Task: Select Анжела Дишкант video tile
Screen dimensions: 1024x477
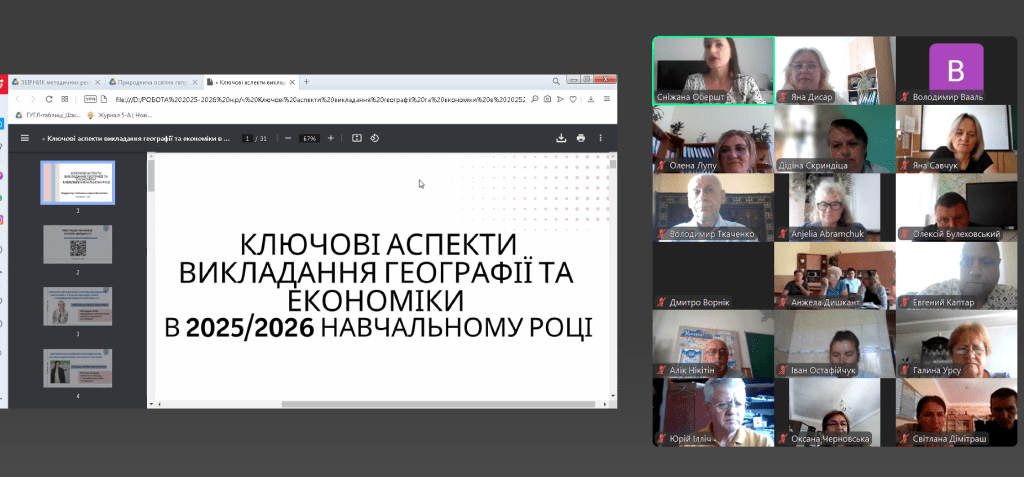Action: pyautogui.click(x=835, y=276)
